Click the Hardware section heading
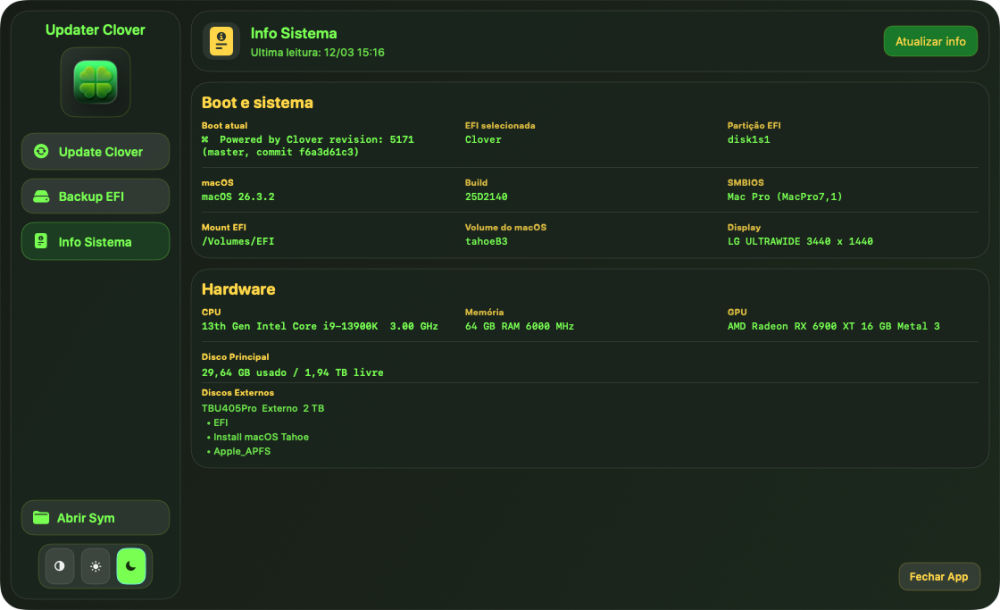 [x=239, y=289]
